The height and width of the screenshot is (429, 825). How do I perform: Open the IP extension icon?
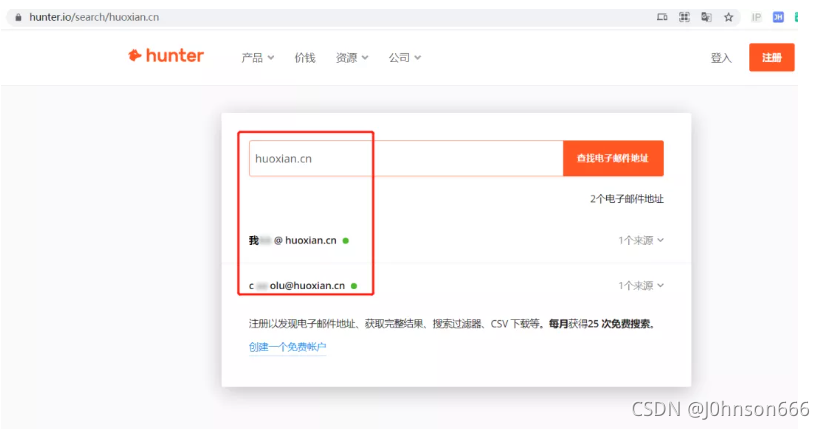coord(756,17)
